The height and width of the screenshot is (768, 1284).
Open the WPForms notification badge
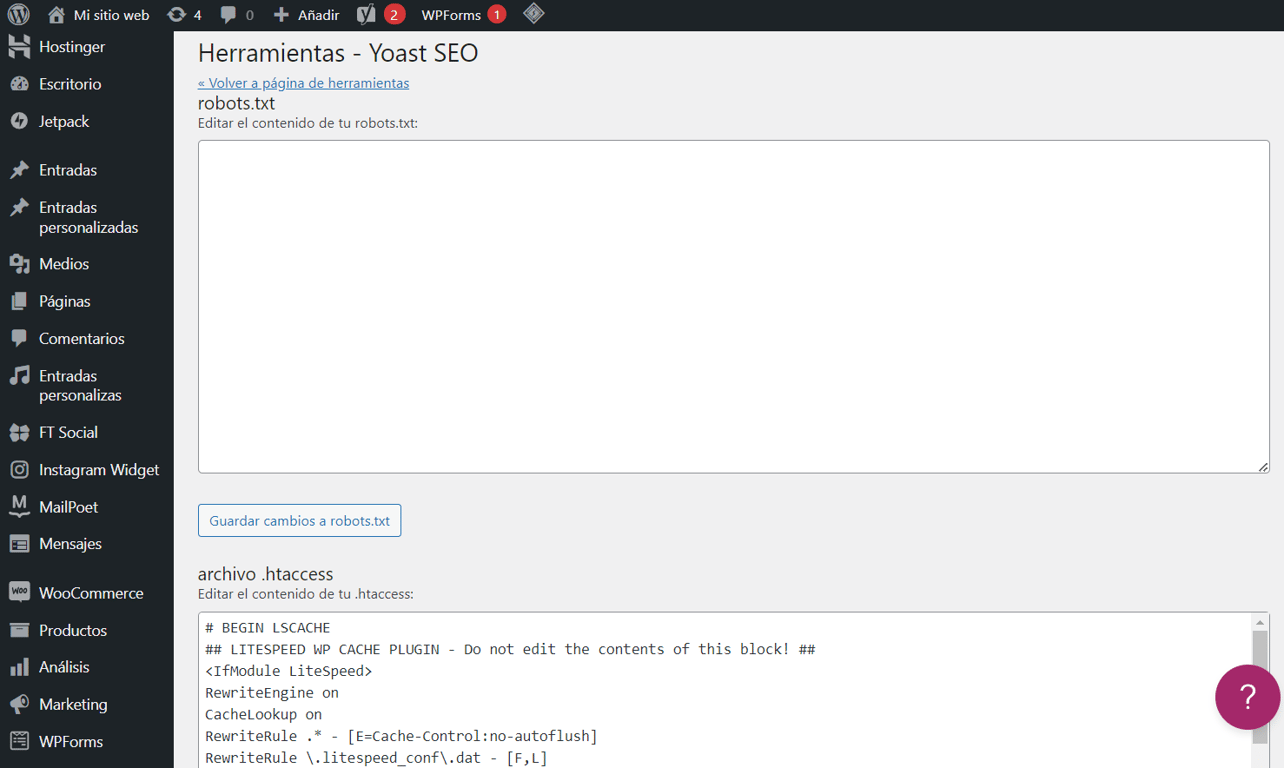point(499,14)
